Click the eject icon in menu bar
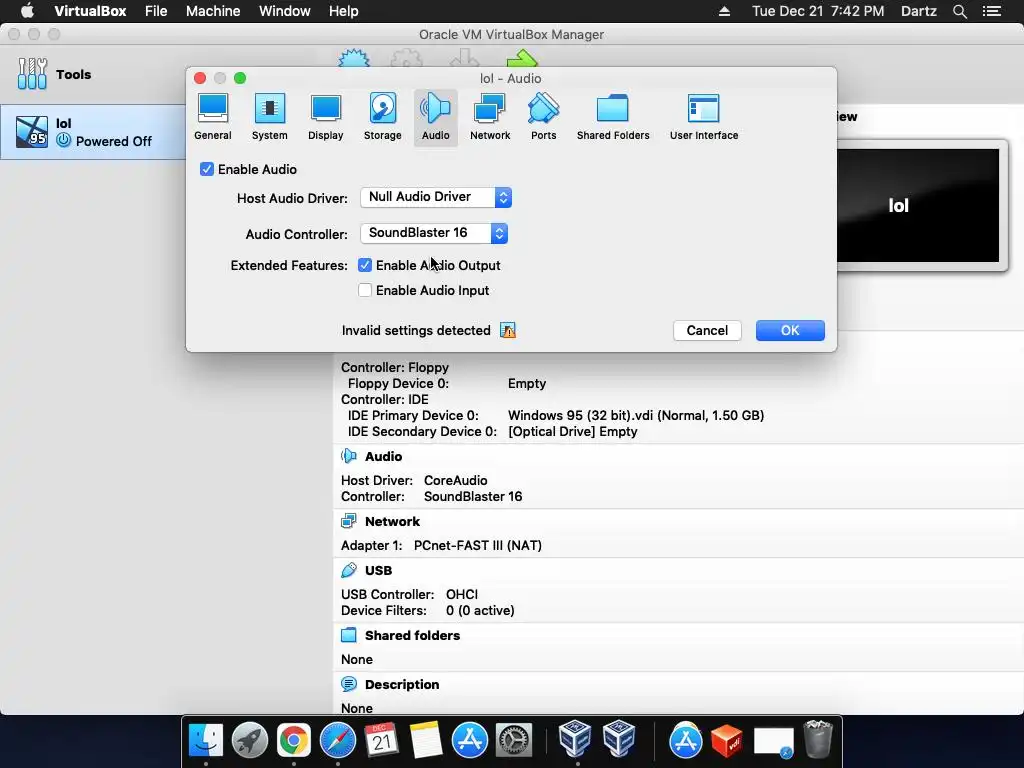 point(724,11)
